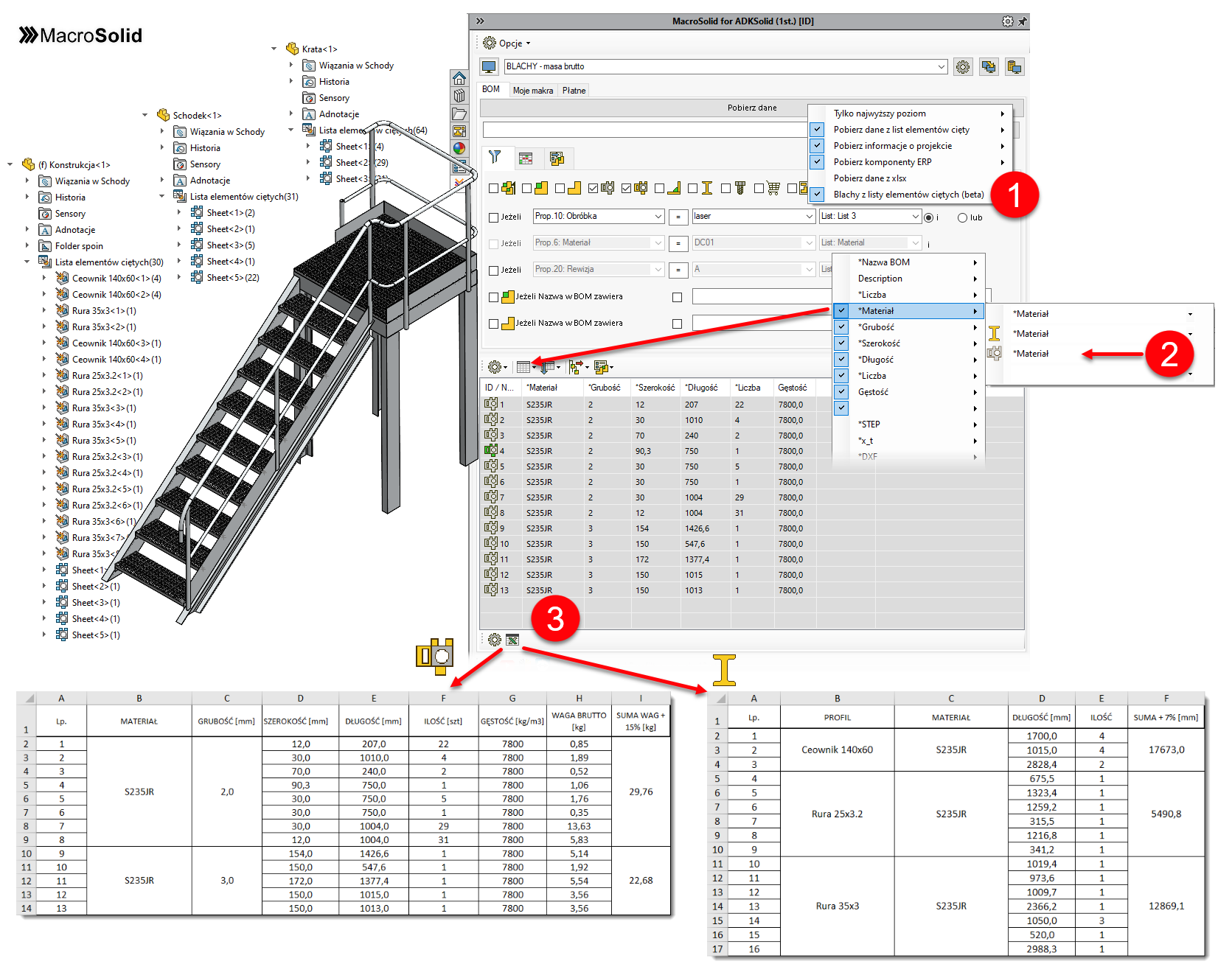The height and width of the screenshot is (975, 1232).
Task: Click the monitor icon beside the BLACHY combo box
Action: point(489,67)
